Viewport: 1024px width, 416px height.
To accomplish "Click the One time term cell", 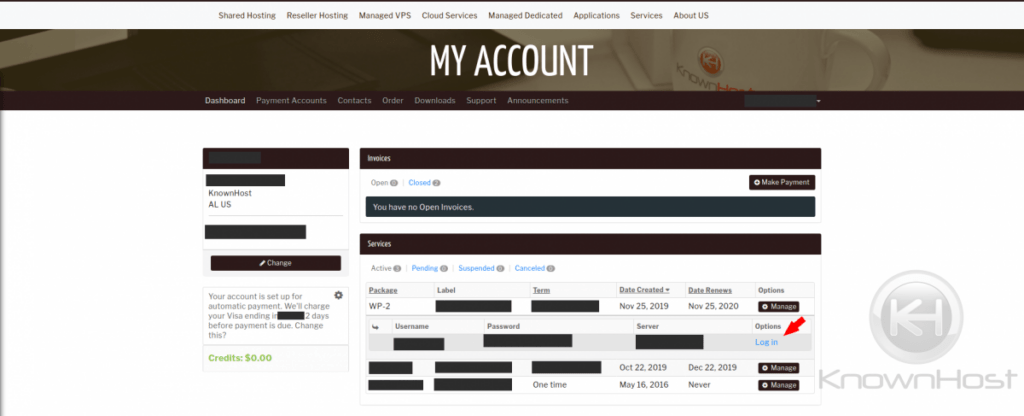I will tap(550, 385).
